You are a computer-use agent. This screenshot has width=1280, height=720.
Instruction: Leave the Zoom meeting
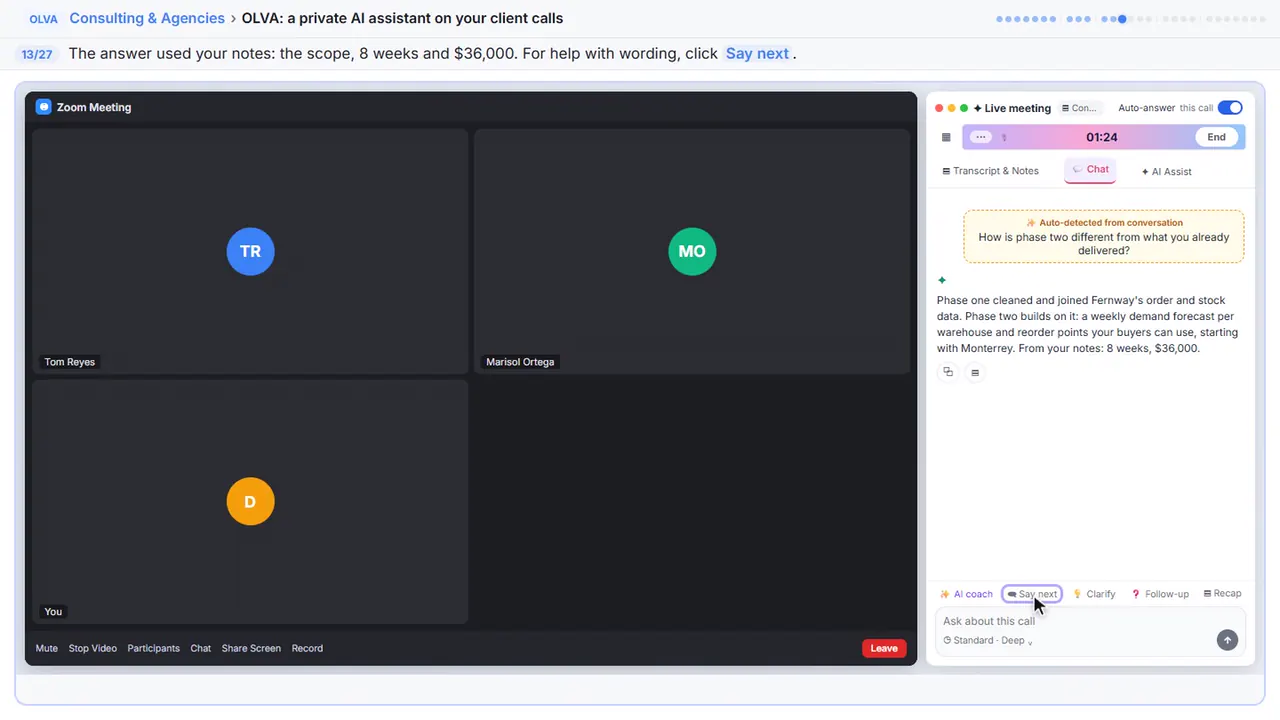point(884,648)
